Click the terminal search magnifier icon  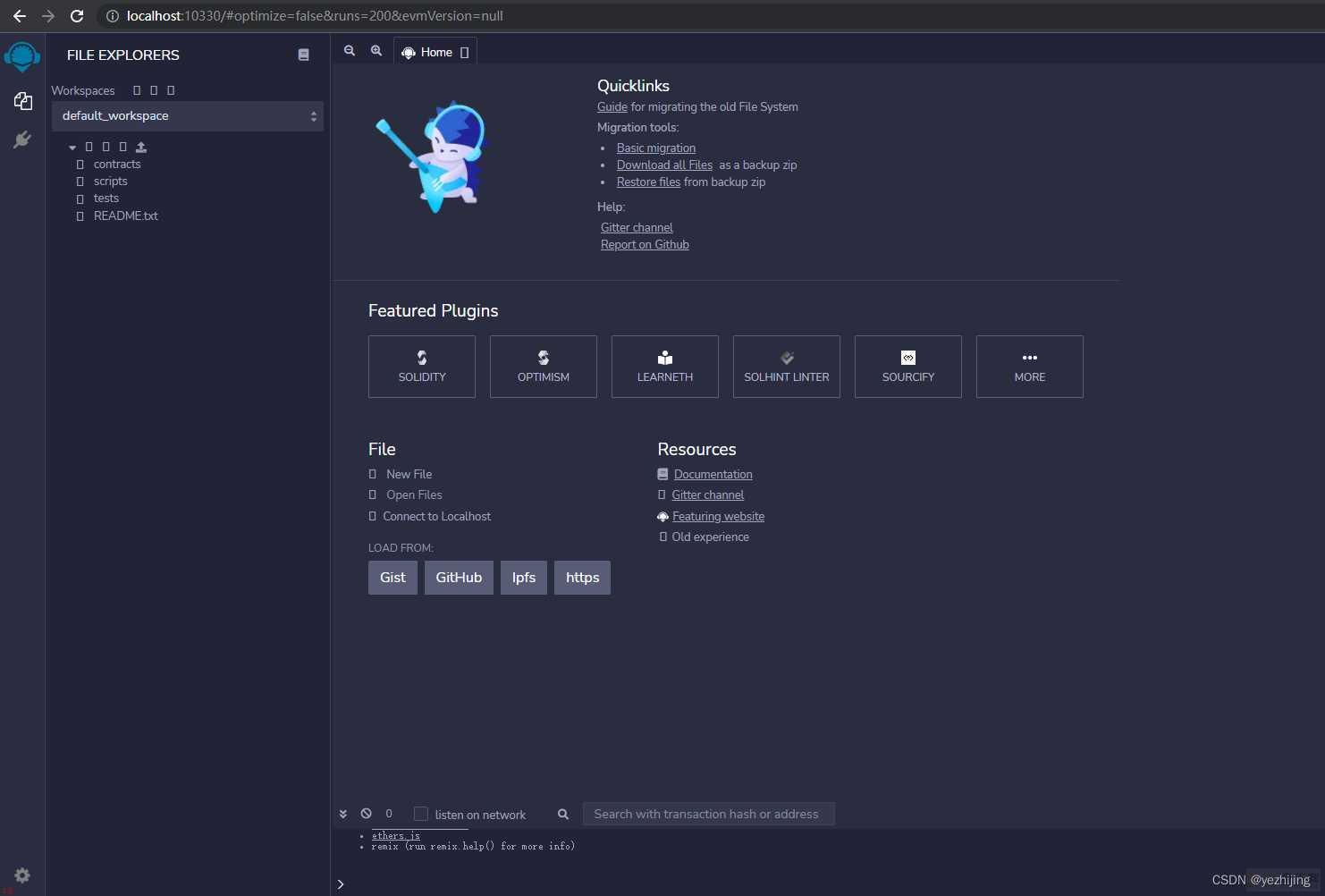tap(563, 814)
